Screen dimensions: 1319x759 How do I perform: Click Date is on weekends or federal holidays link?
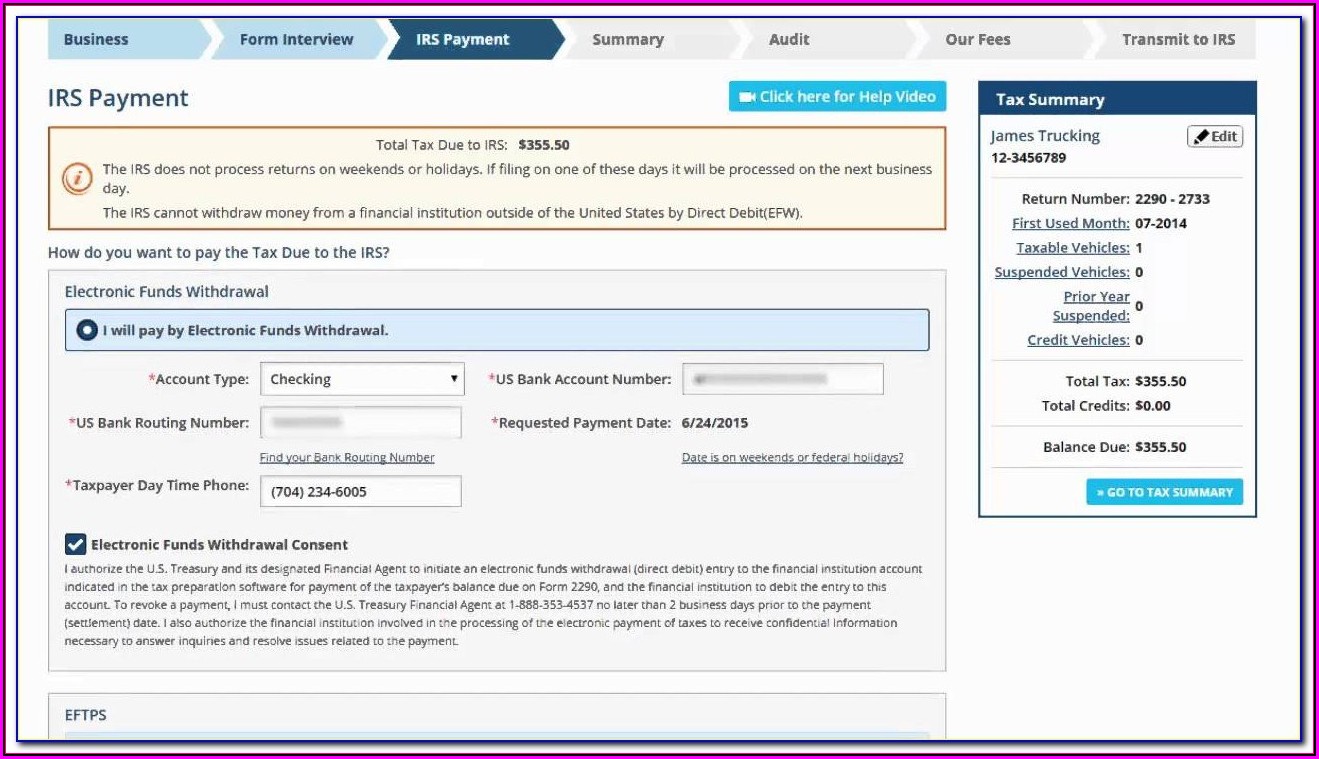coord(792,458)
